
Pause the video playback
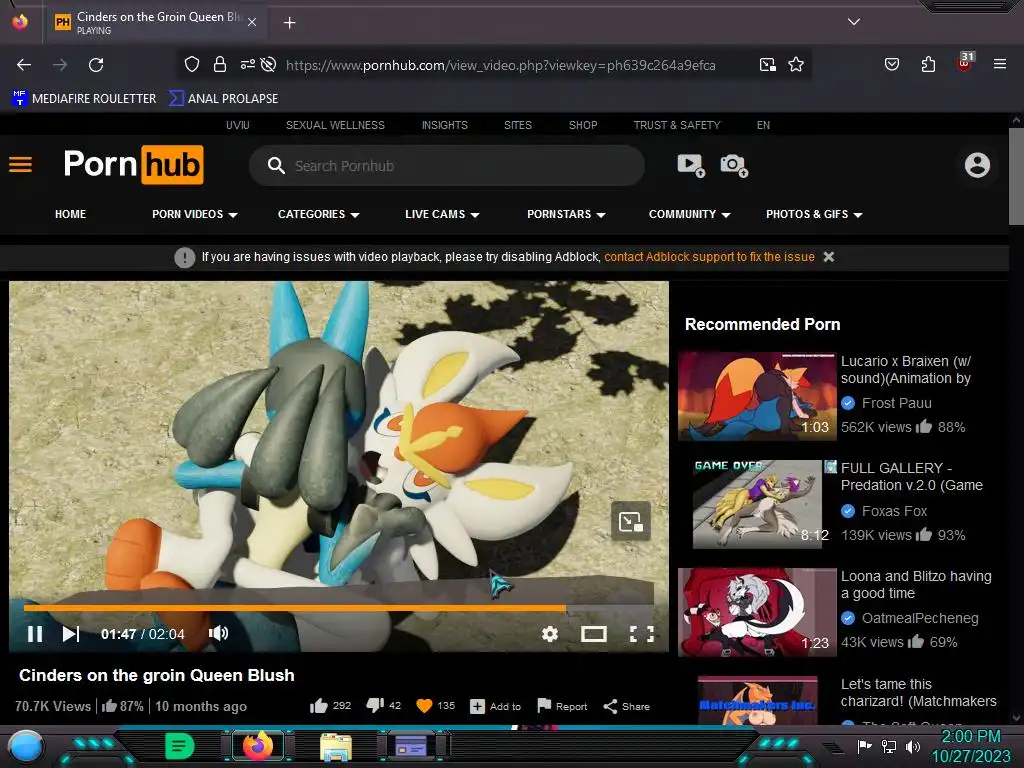tap(35, 634)
